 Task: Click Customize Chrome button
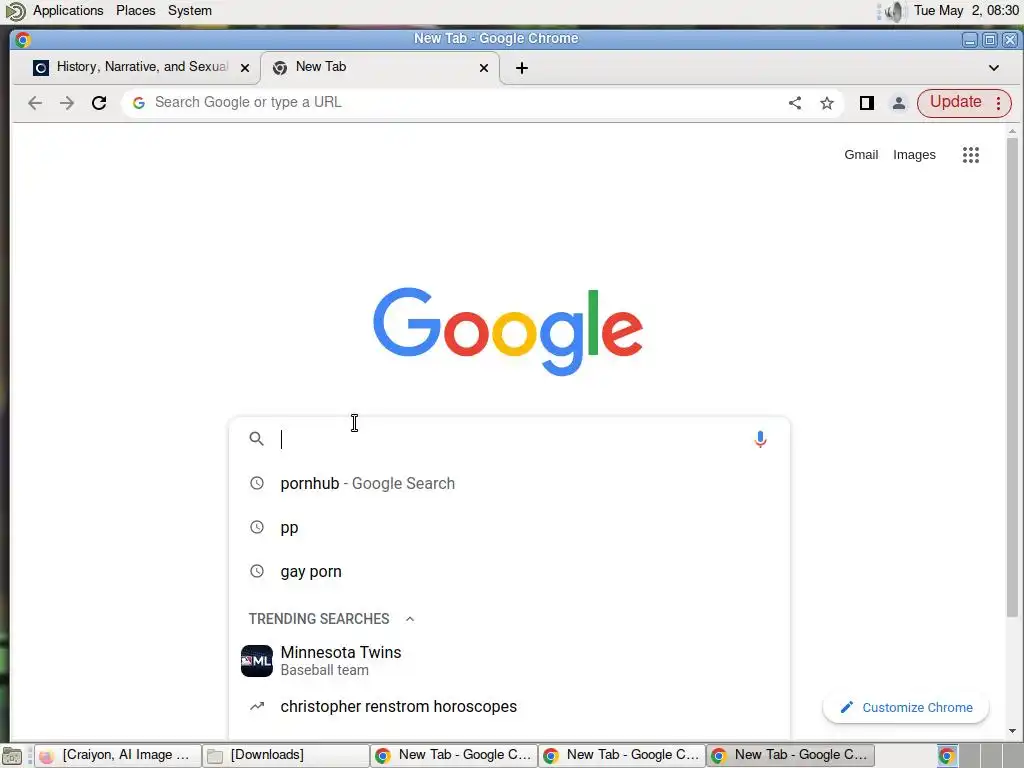[x=906, y=707]
